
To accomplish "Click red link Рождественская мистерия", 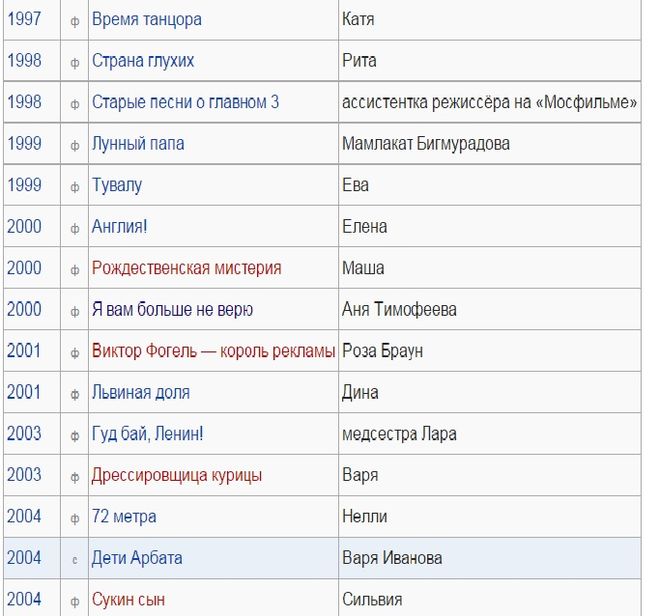I will pyautogui.click(x=187, y=268).
